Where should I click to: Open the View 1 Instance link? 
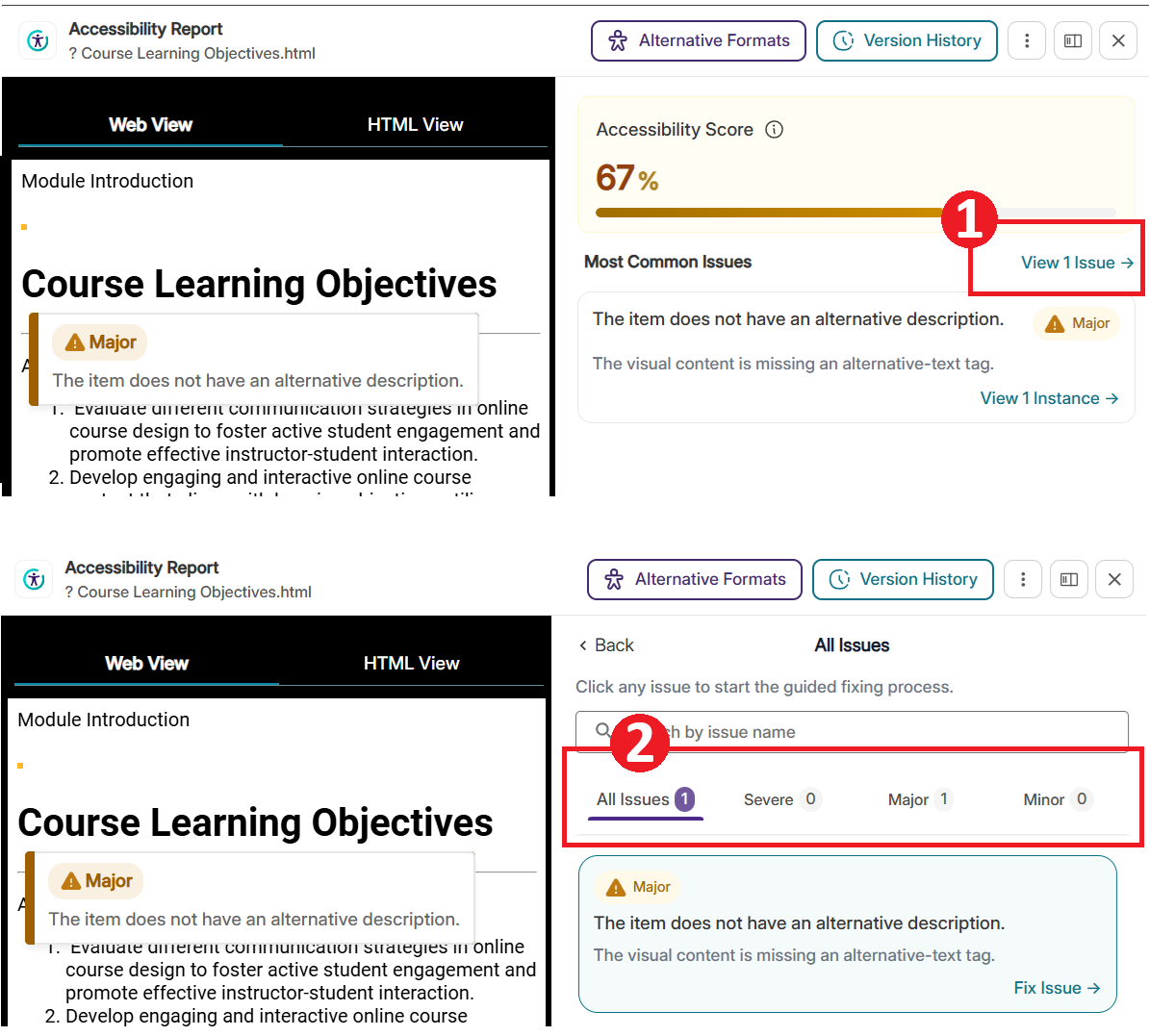click(1049, 398)
